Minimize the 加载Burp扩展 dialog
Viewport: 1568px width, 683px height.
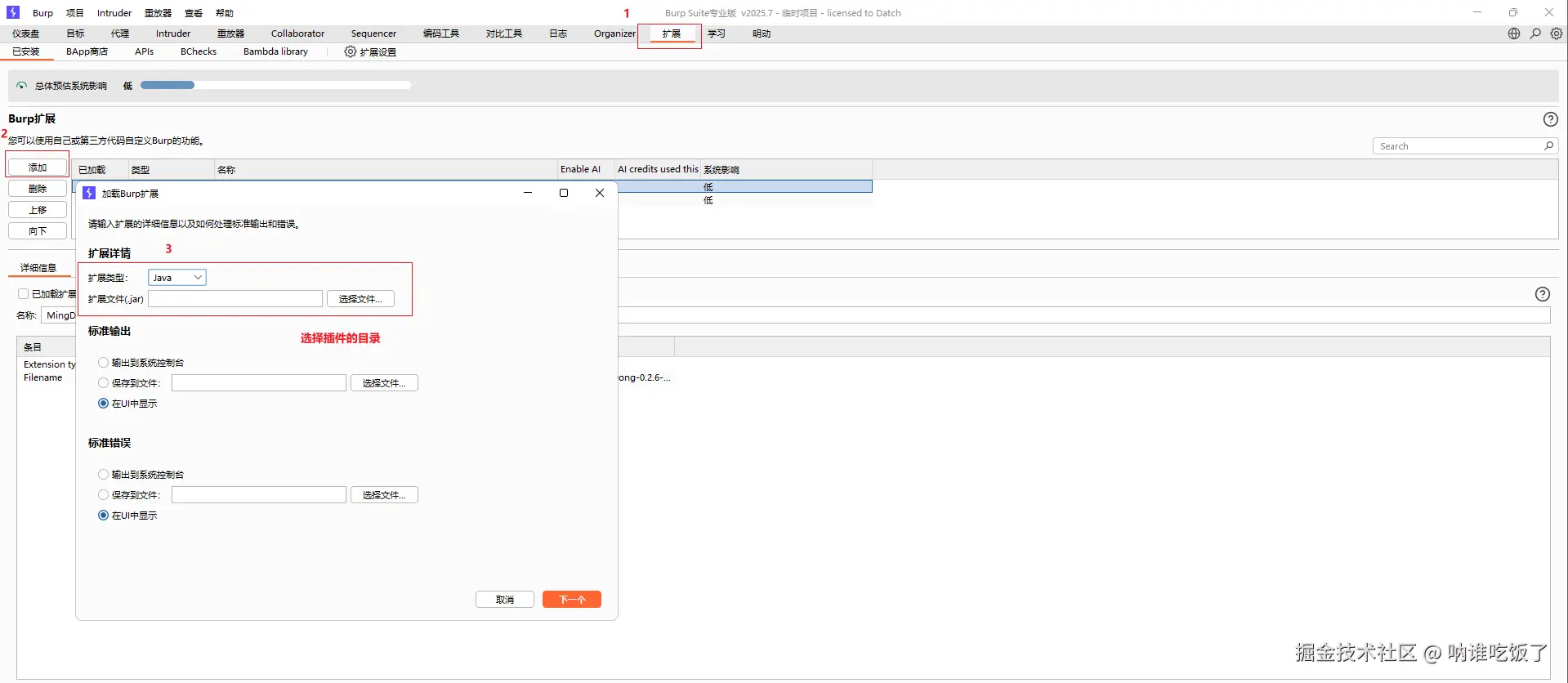click(528, 193)
